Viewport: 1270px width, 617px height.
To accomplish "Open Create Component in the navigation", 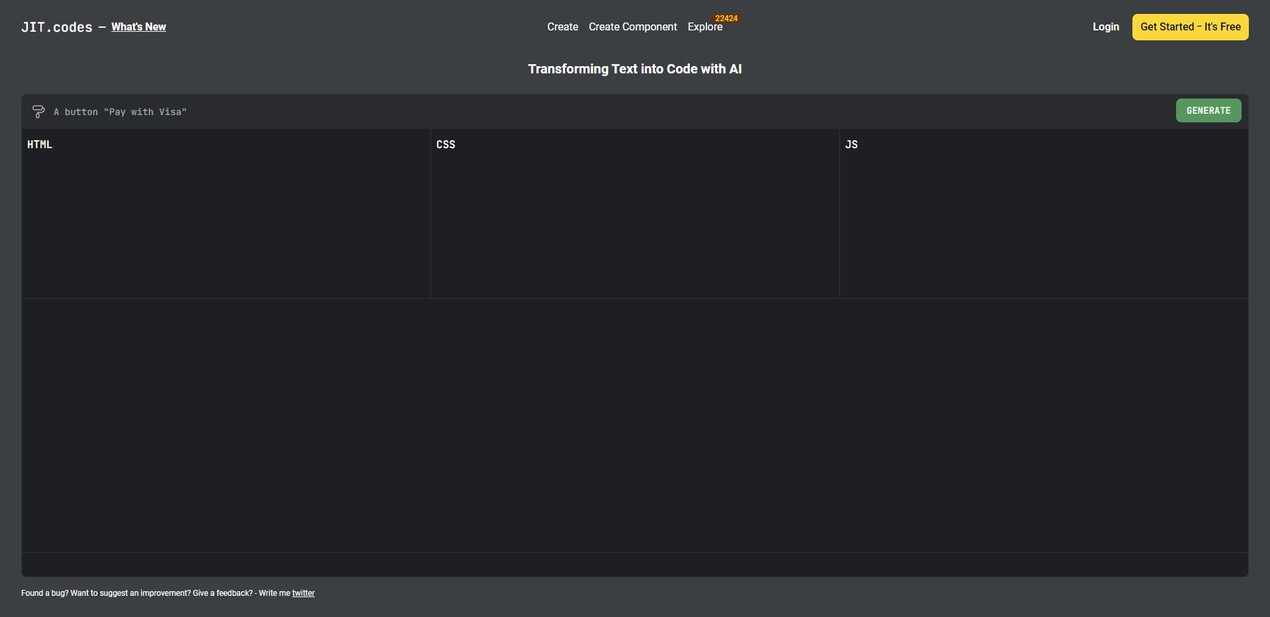I will click(632, 27).
